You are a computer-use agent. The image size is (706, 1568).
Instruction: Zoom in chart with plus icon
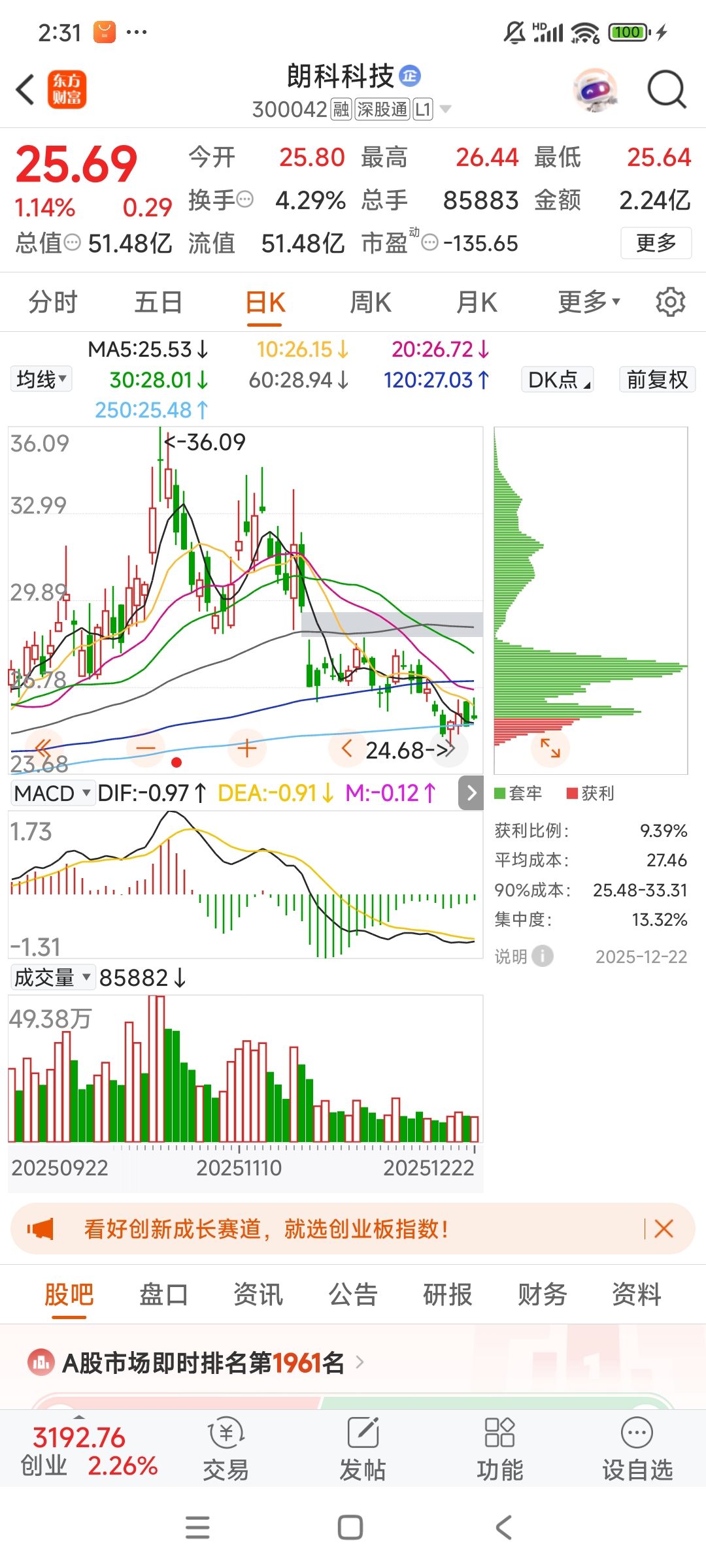click(x=246, y=747)
